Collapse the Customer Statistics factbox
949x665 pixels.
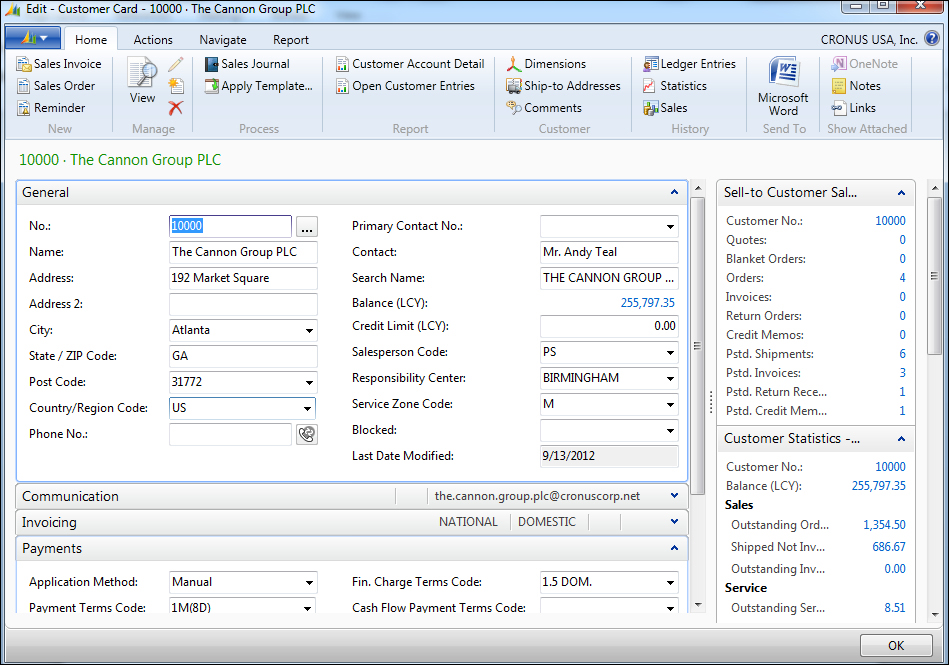tap(901, 439)
